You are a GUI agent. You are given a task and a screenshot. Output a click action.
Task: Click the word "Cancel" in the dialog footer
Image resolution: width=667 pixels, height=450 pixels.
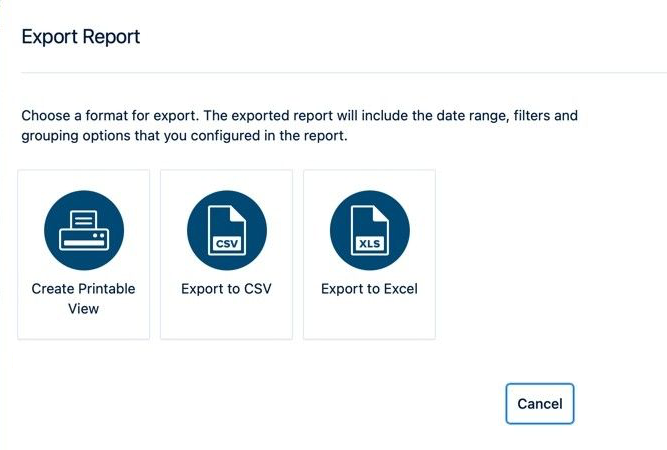(540, 404)
